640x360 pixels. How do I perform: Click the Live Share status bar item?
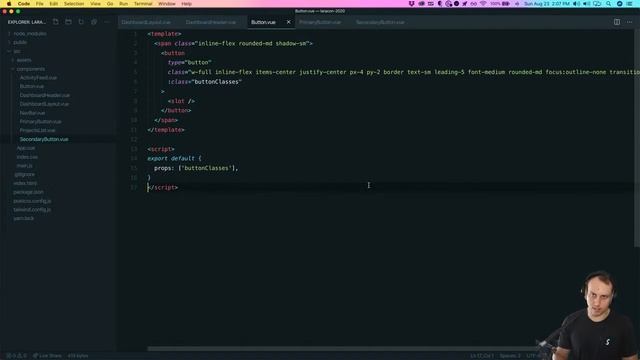pyautogui.click(x=47, y=356)
